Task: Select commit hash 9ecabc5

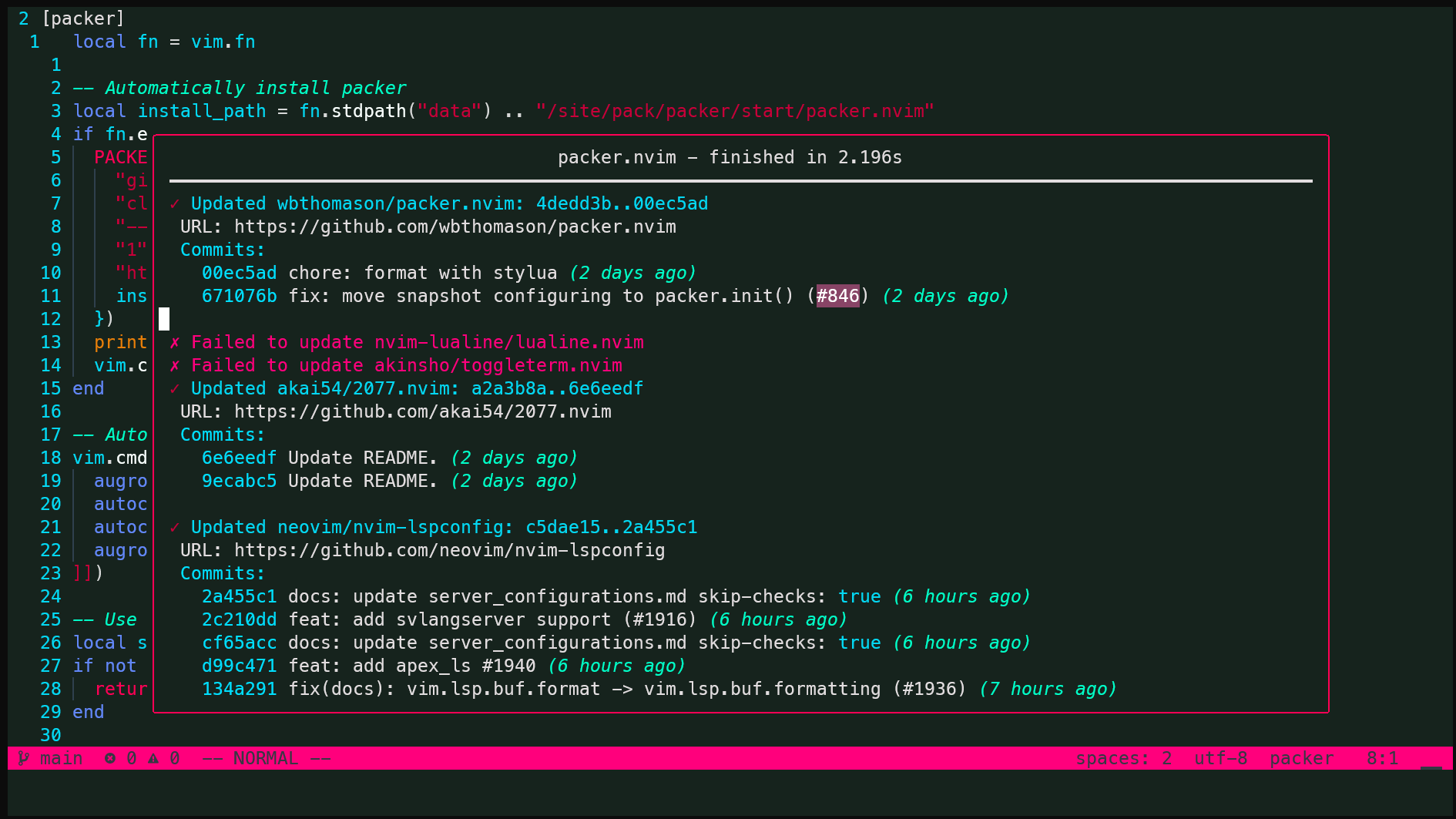Action: 240,481
